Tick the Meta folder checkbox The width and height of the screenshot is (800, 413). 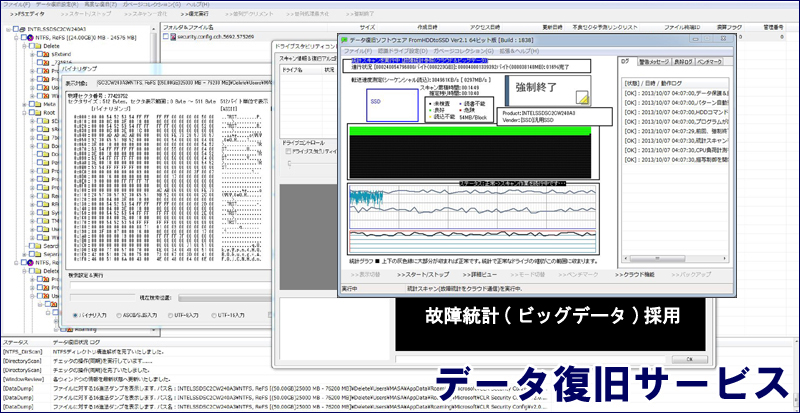(31, 104)
